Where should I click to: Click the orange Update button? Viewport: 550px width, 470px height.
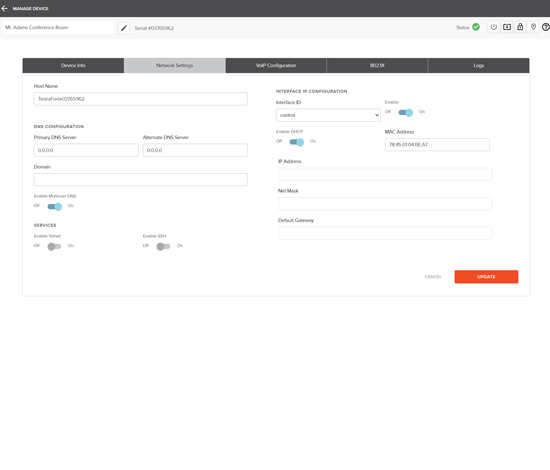tap(486, 277)
